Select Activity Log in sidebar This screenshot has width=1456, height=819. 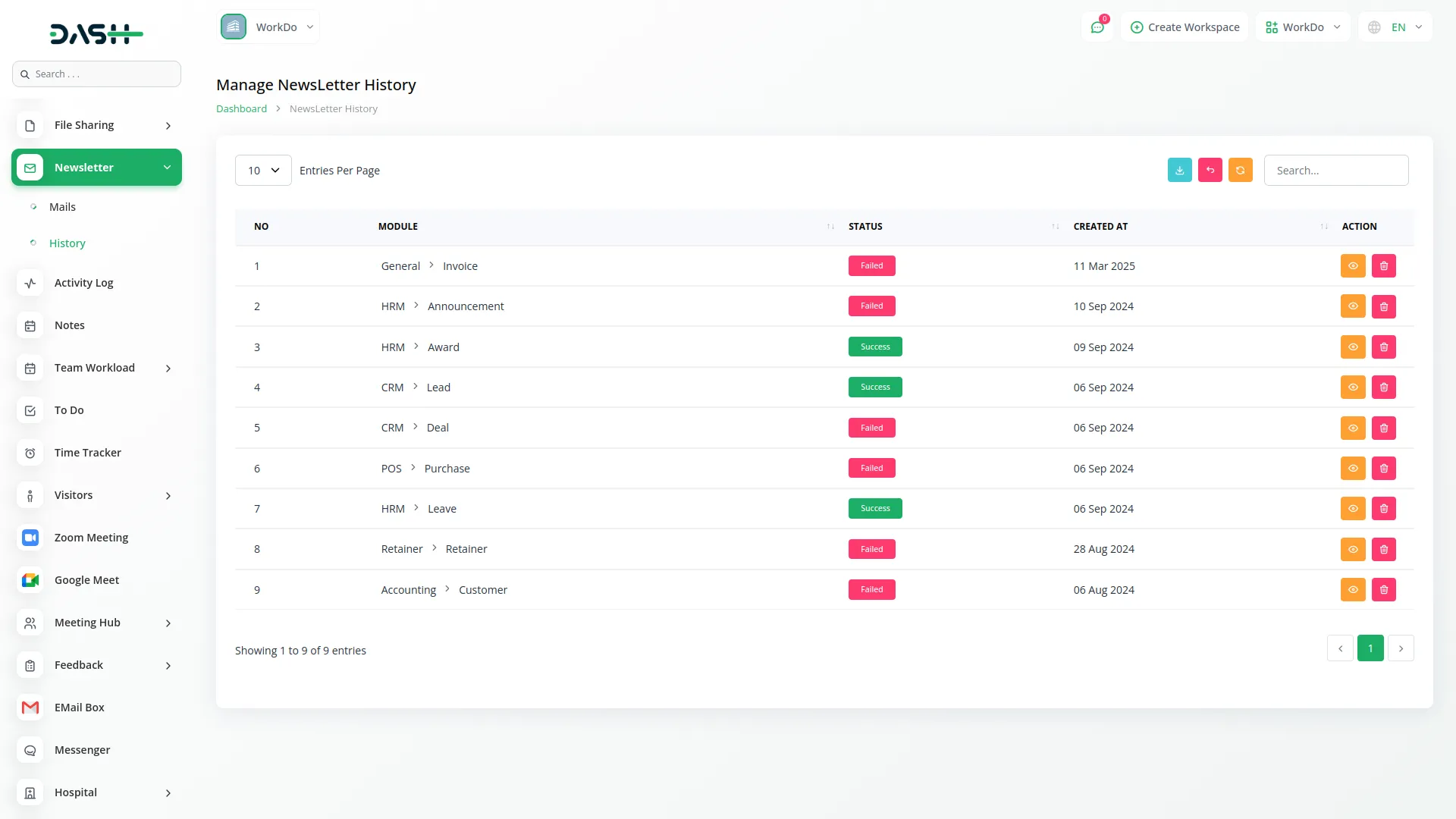(83, 283)
